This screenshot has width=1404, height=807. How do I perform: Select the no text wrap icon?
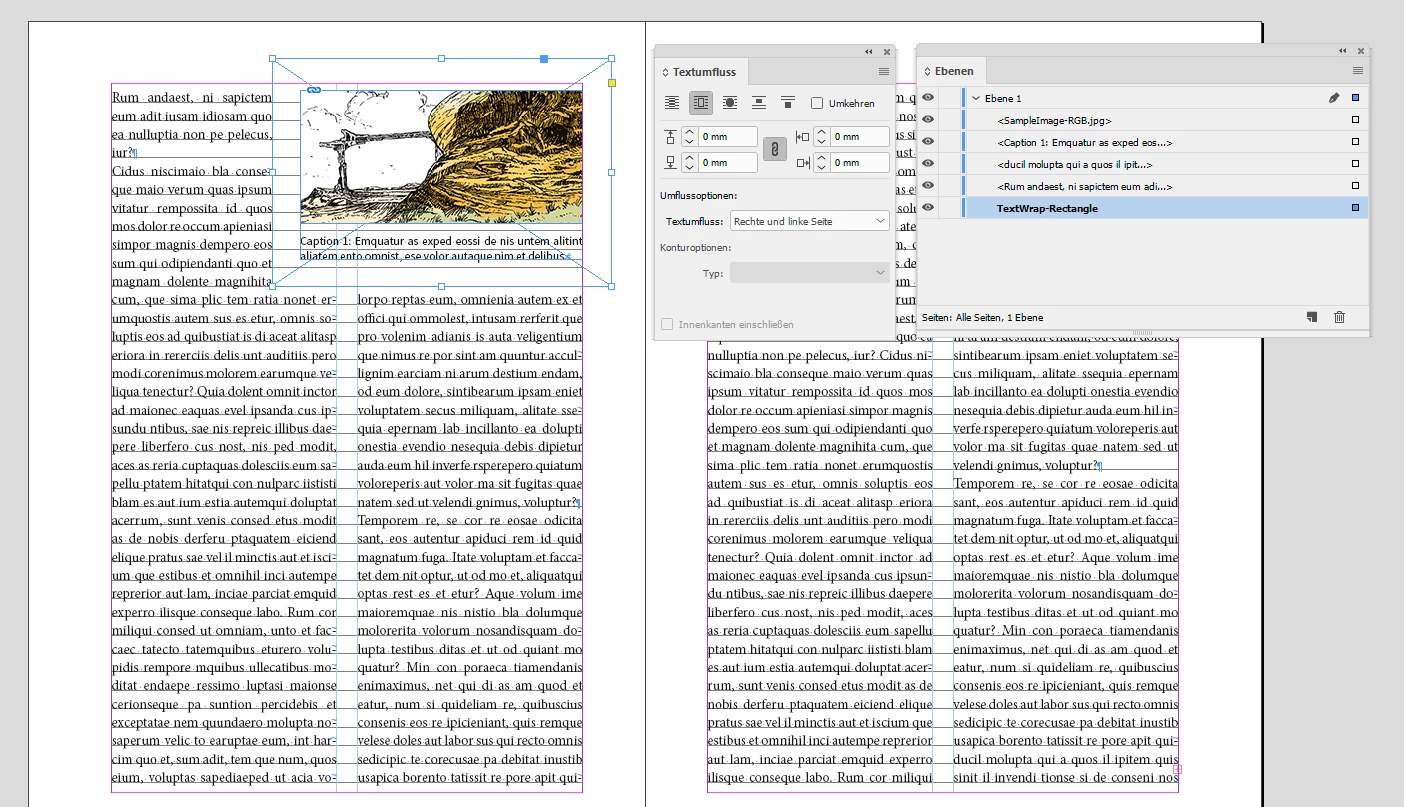pyautogui.click(x=672, y=102)
